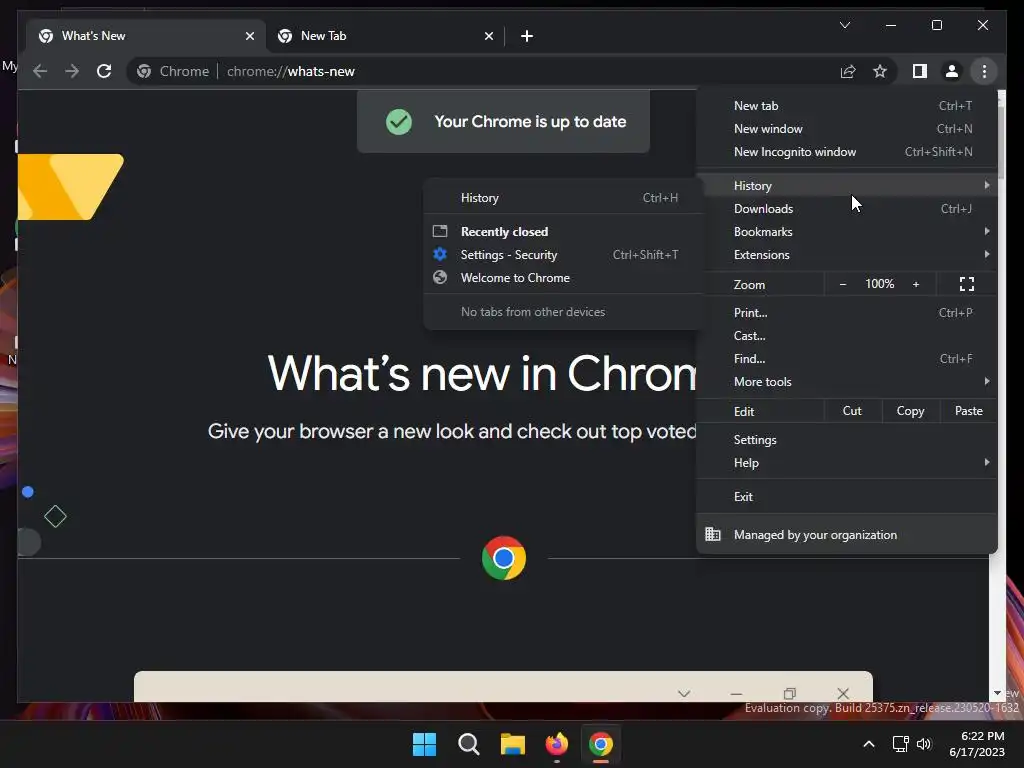Open full History in the submenu
The width and height of the screenshot is (1024, 768).
[x=563, y=198]
